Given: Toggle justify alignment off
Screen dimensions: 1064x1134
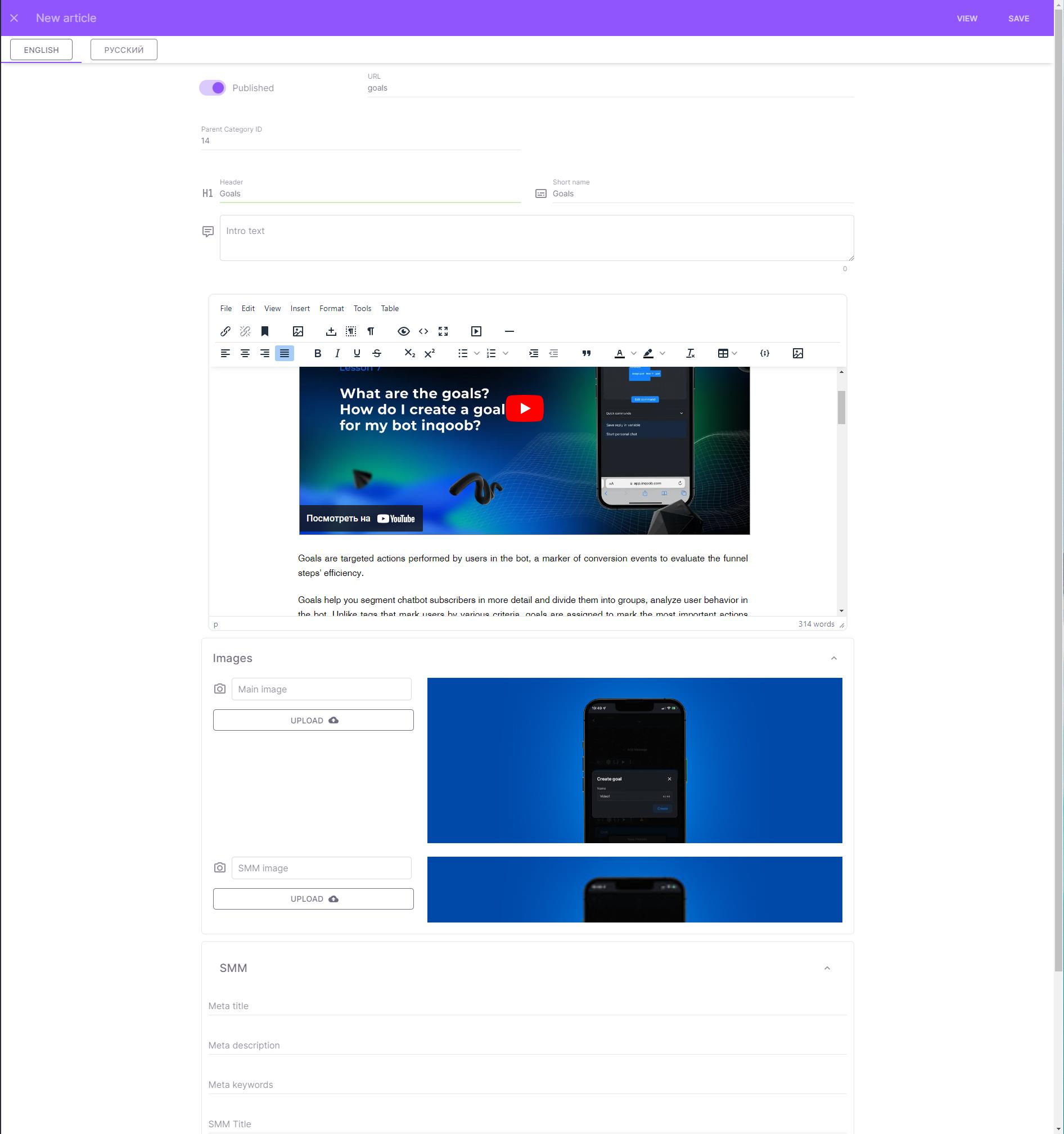Looking at the screenshot, I should tap(285, 354).
